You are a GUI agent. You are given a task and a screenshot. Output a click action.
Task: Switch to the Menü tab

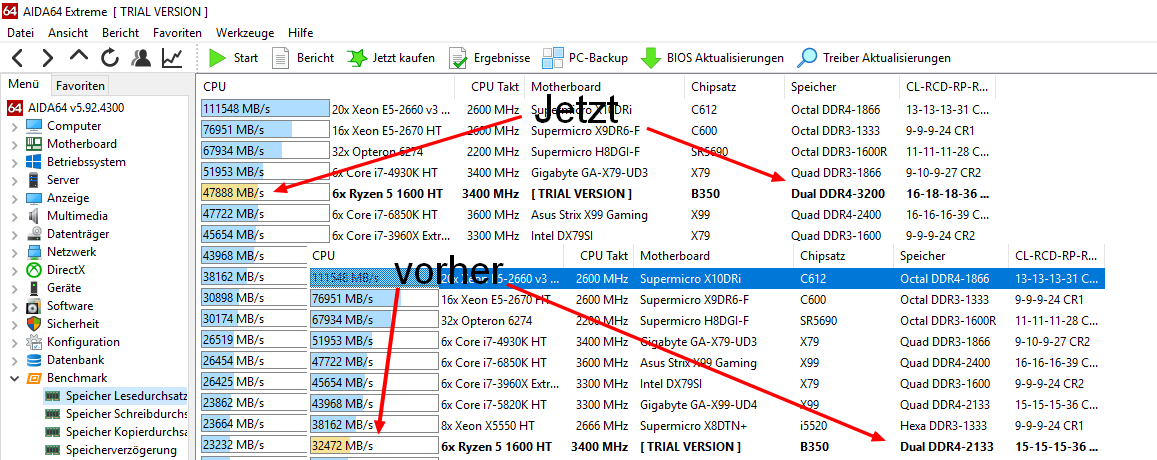(x=24, y=84)
